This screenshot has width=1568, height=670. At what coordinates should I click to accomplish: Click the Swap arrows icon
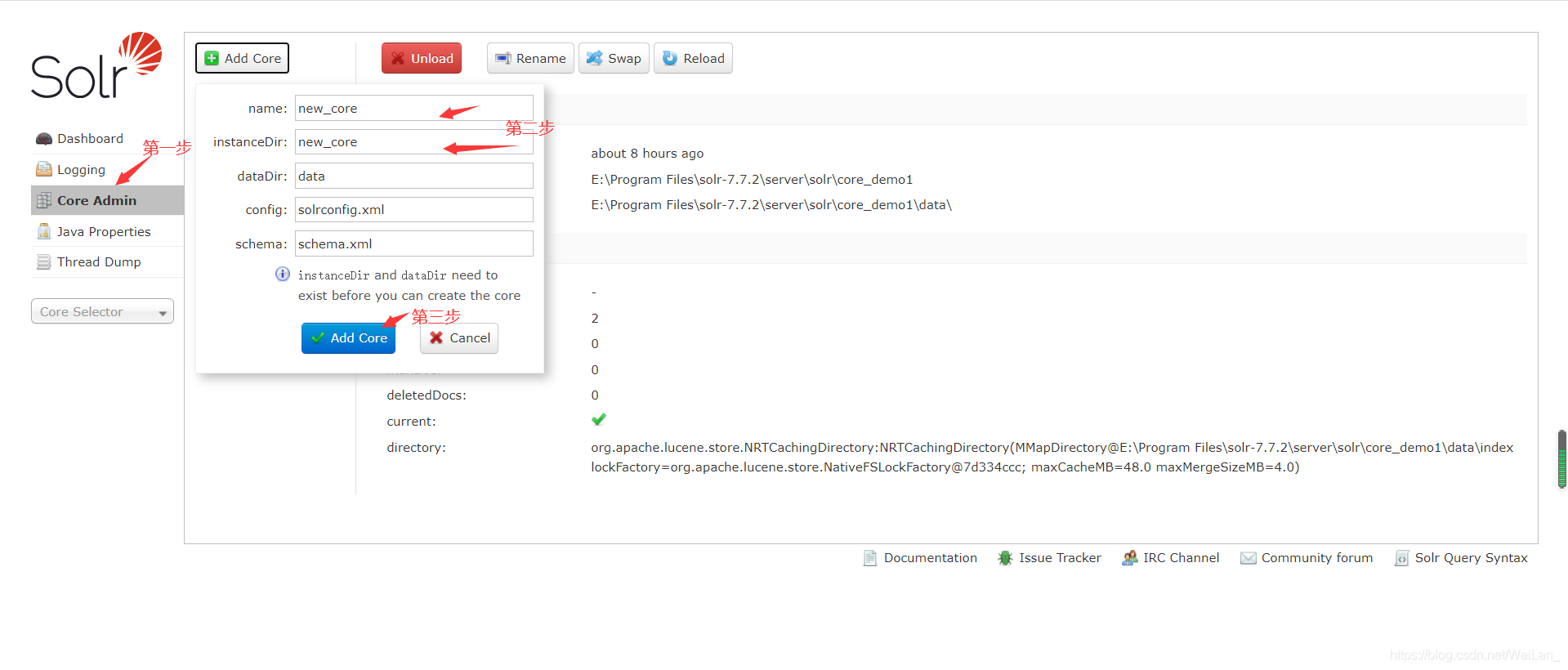[595, 58]
